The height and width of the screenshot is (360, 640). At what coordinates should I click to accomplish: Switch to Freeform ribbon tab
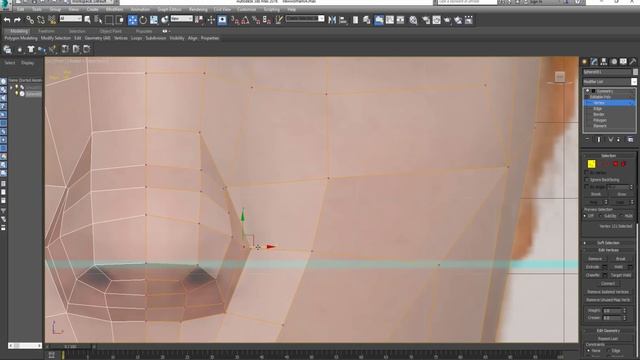tap(46, 31)
